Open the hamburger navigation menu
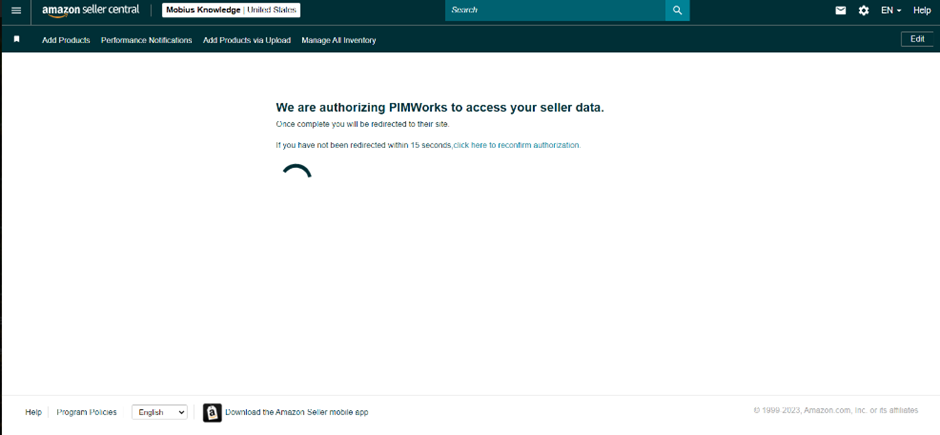 (x=16, y=11)
